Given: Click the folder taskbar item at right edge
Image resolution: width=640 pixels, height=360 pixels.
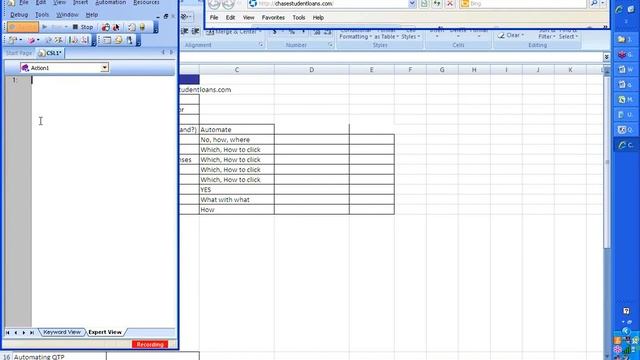Looking at the screenshot, I should pos(625,39).
